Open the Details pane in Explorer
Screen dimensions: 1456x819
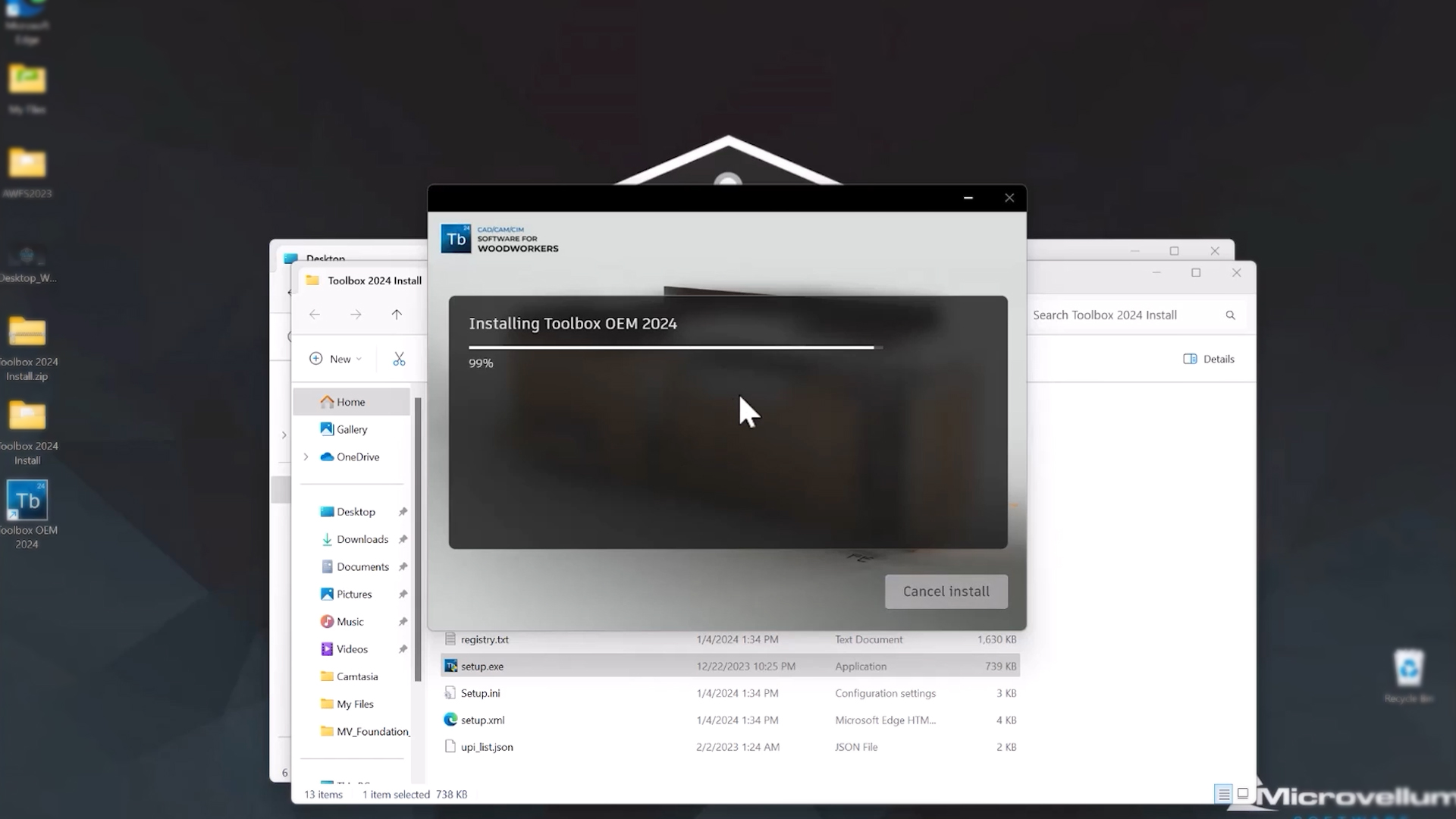click(1209, 359)
